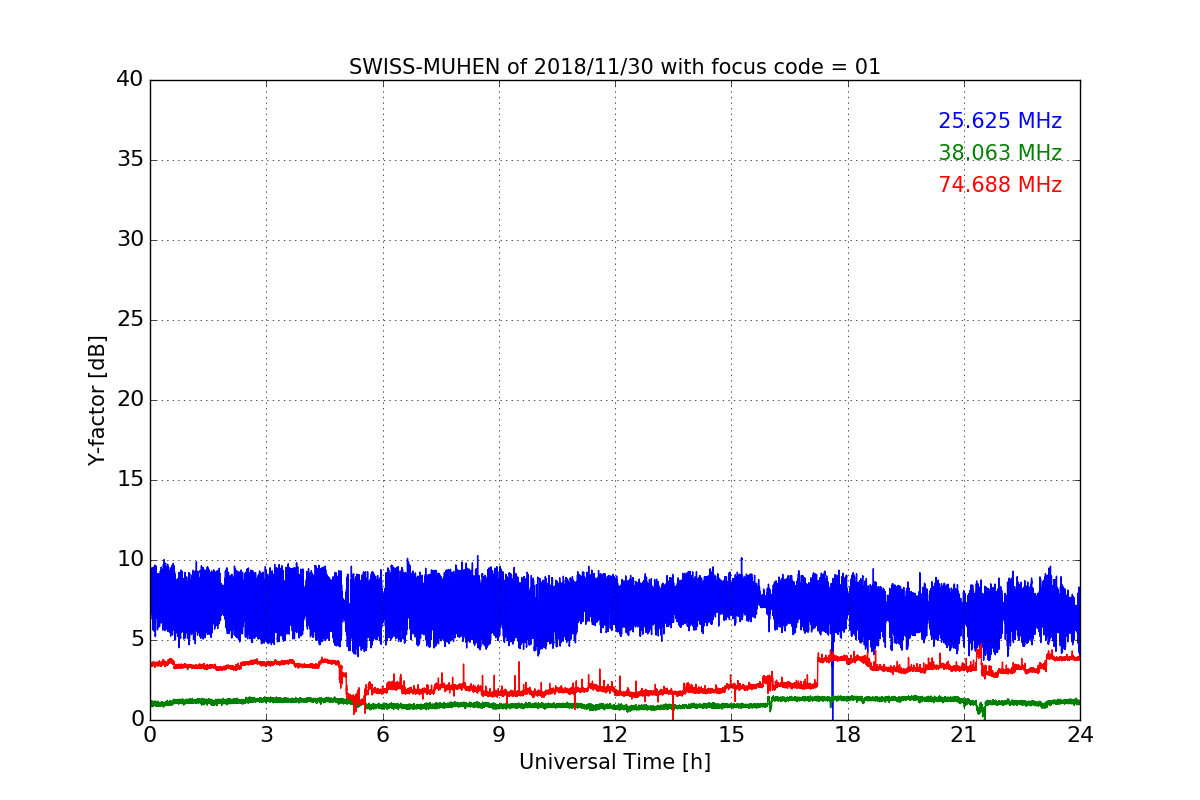Viewport: 1200px width, 800px height.
Task: Click y-axis tick label 30
Action: [x=130, y=240]
